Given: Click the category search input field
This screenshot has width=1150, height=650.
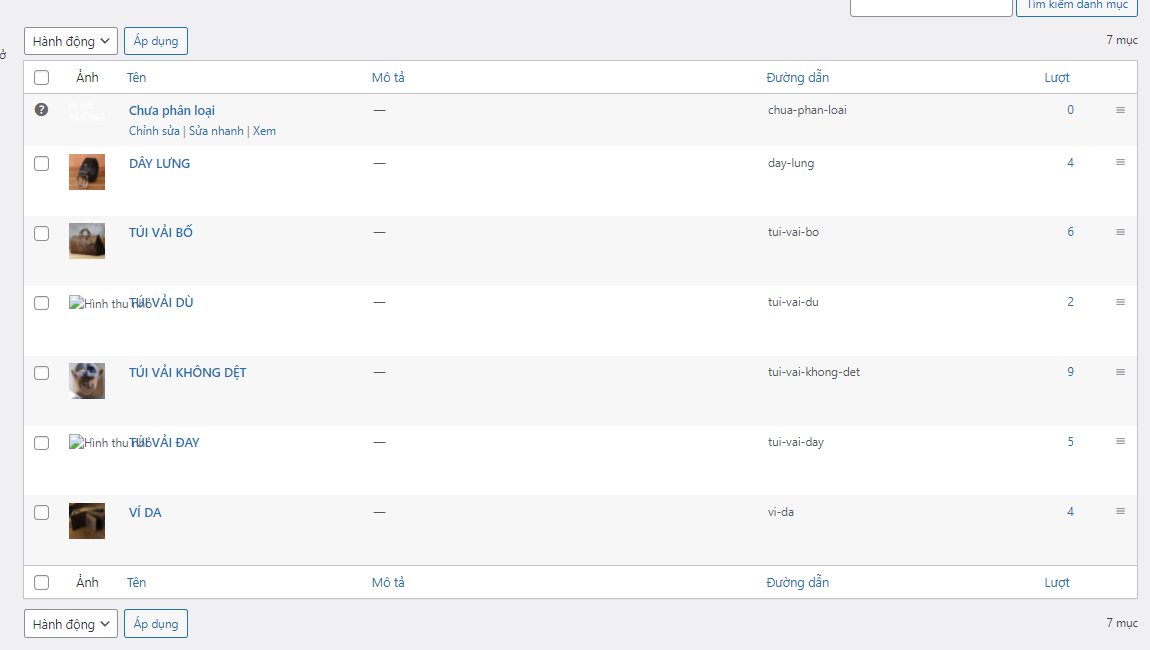Looking at the screenshot, I should (x=931, y=6).
